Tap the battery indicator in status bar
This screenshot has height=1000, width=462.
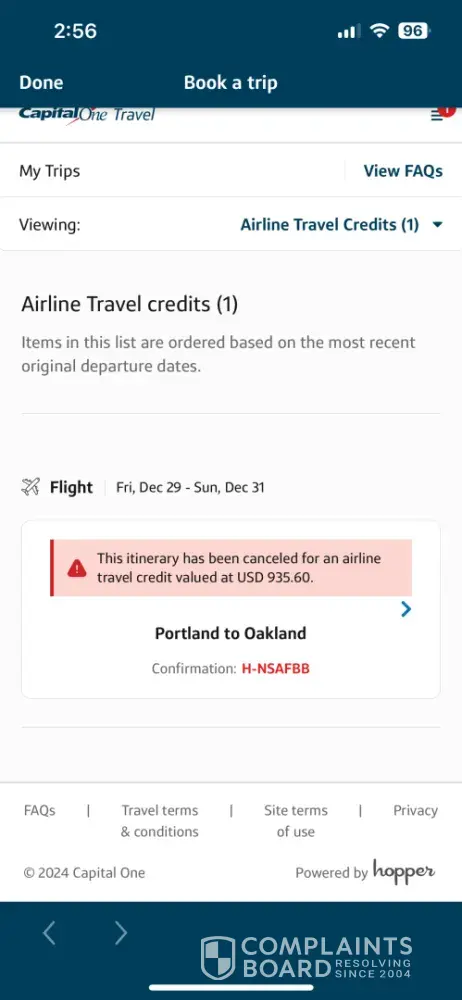(414, 31)
